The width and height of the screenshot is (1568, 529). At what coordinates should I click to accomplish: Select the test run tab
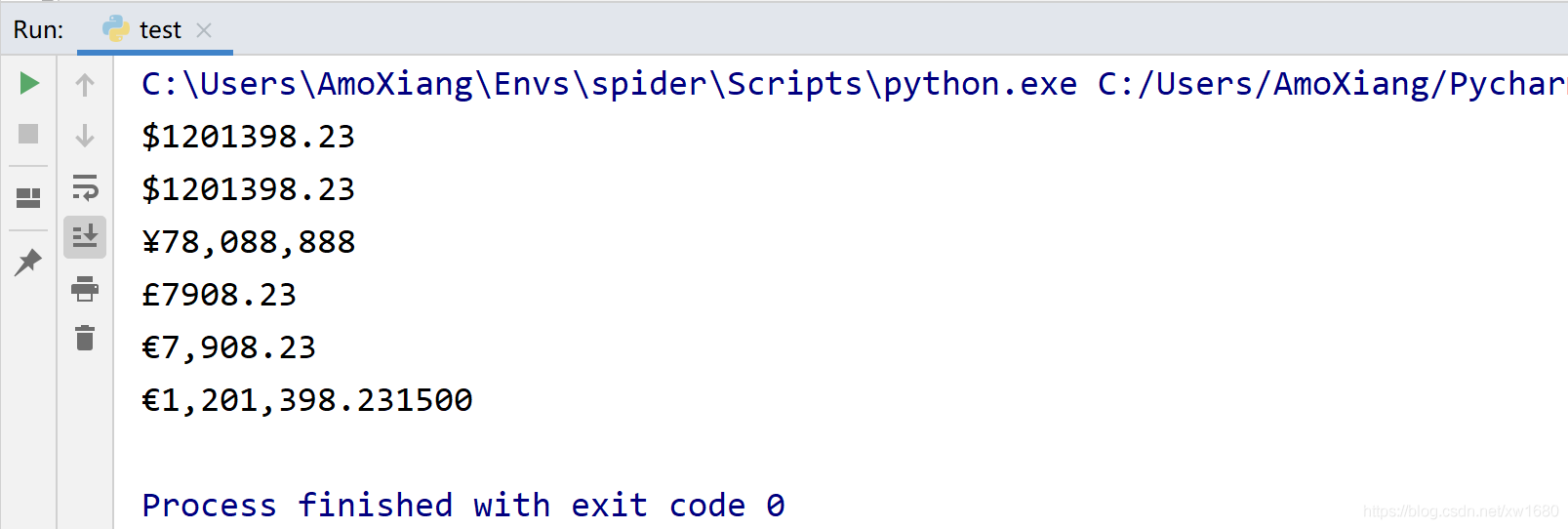[x=159, y=30]
